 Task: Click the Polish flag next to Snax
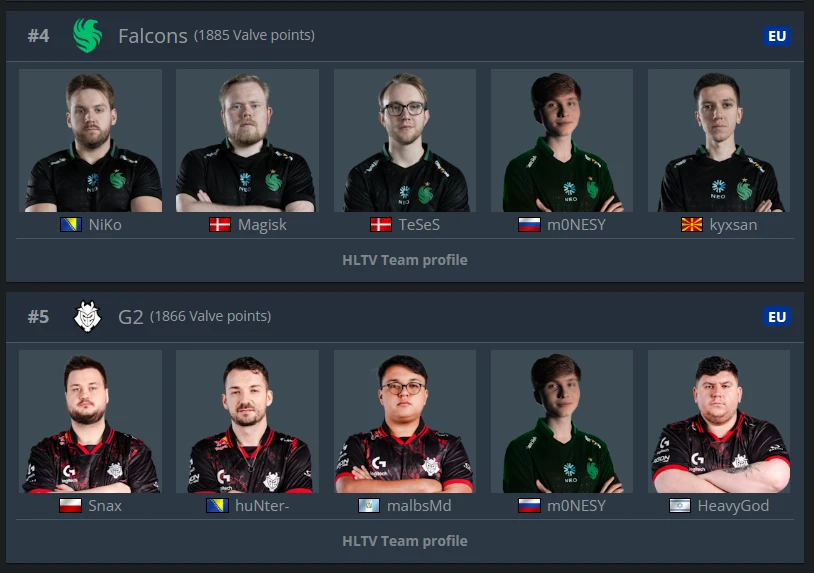[71, 506]
